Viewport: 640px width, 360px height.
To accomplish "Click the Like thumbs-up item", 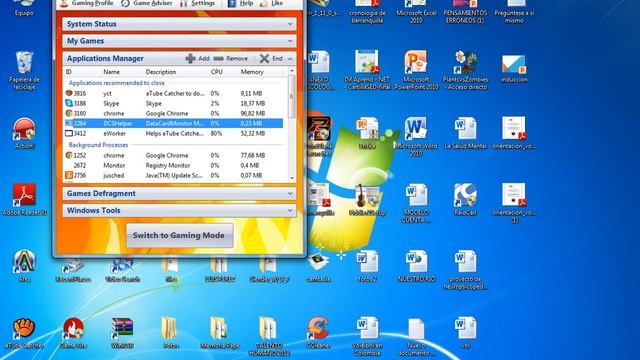I will (271, 3).
